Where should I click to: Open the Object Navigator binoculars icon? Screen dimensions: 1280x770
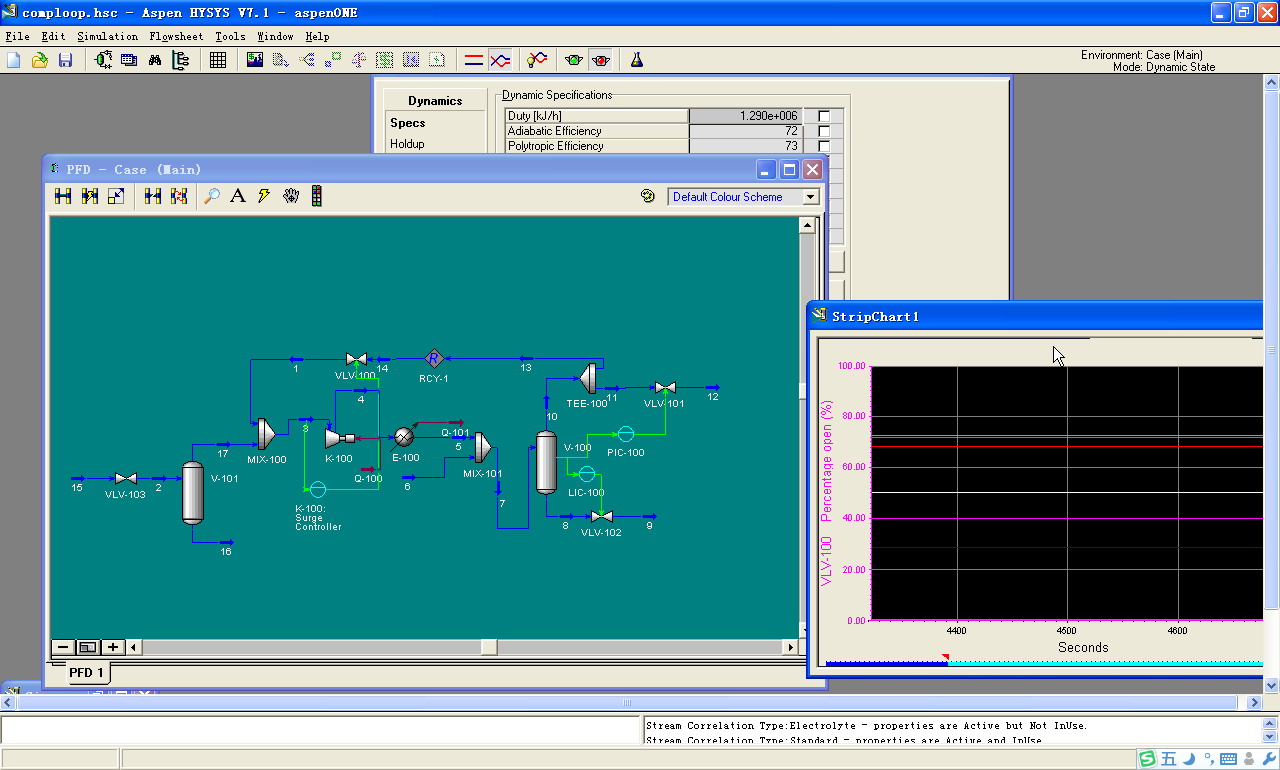tap(155, 60)
